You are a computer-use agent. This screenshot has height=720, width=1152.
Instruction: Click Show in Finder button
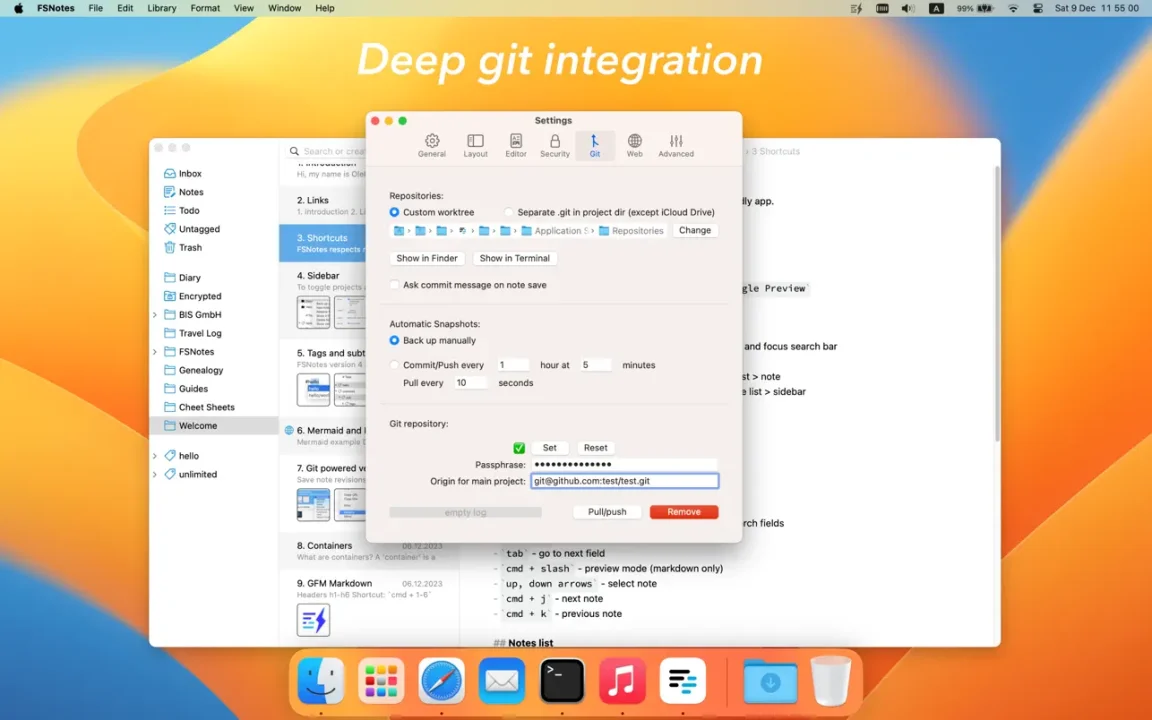427,259
